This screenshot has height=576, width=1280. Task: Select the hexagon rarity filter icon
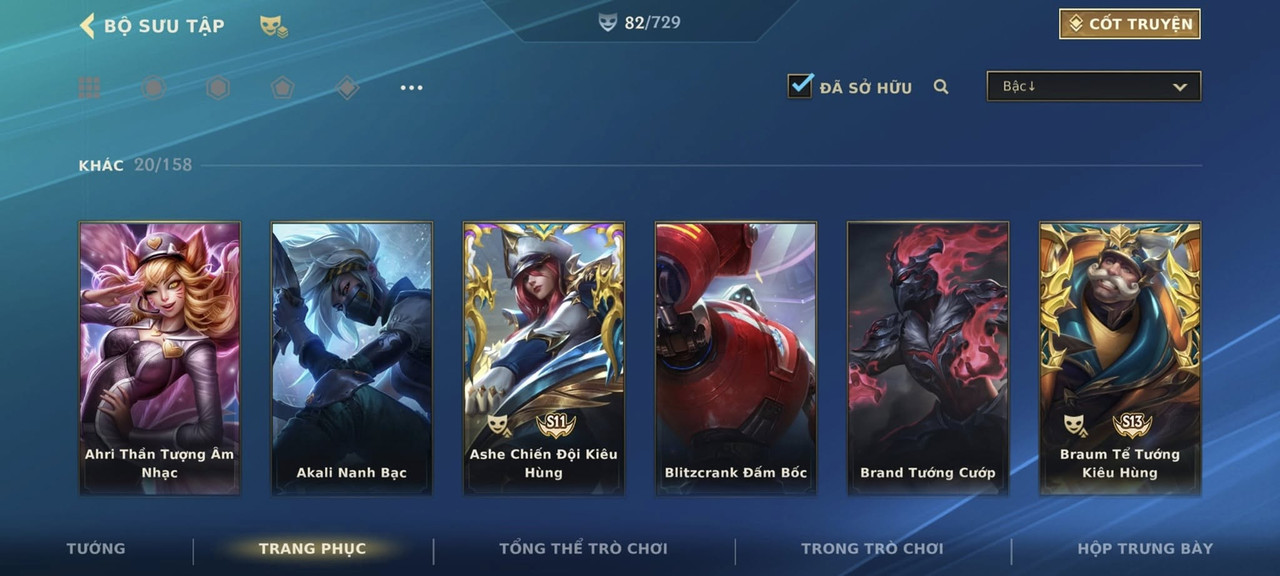[x=218, y=88]
